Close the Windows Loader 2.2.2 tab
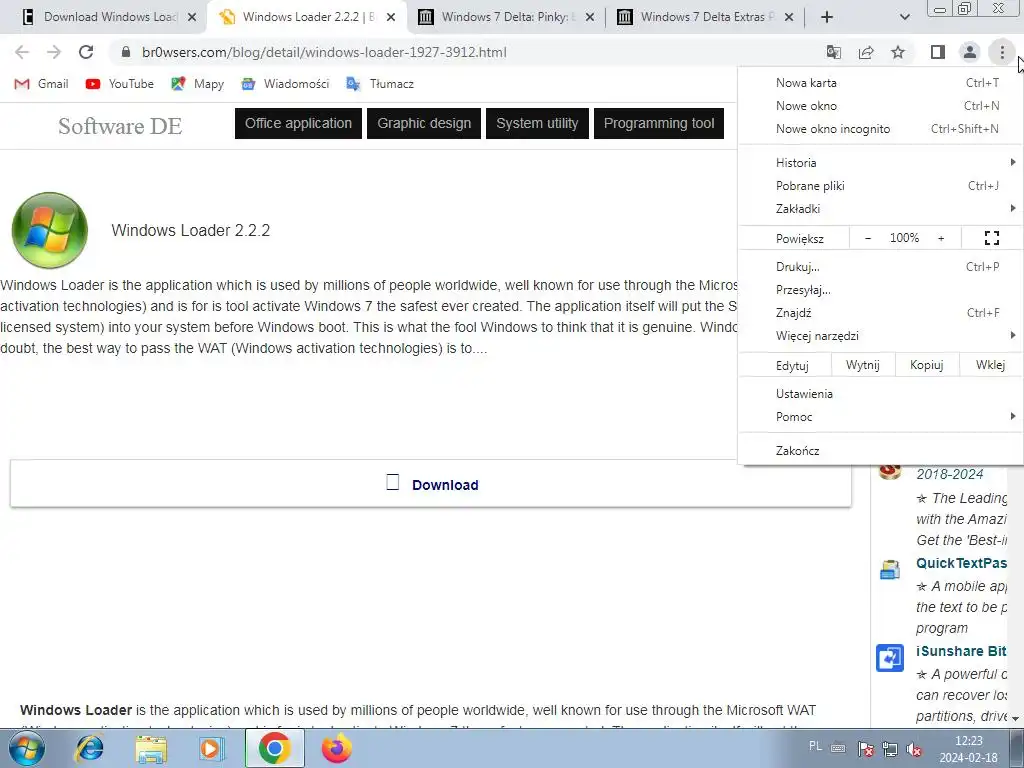This screenshot has height=768, width=1024. point(391,17)
